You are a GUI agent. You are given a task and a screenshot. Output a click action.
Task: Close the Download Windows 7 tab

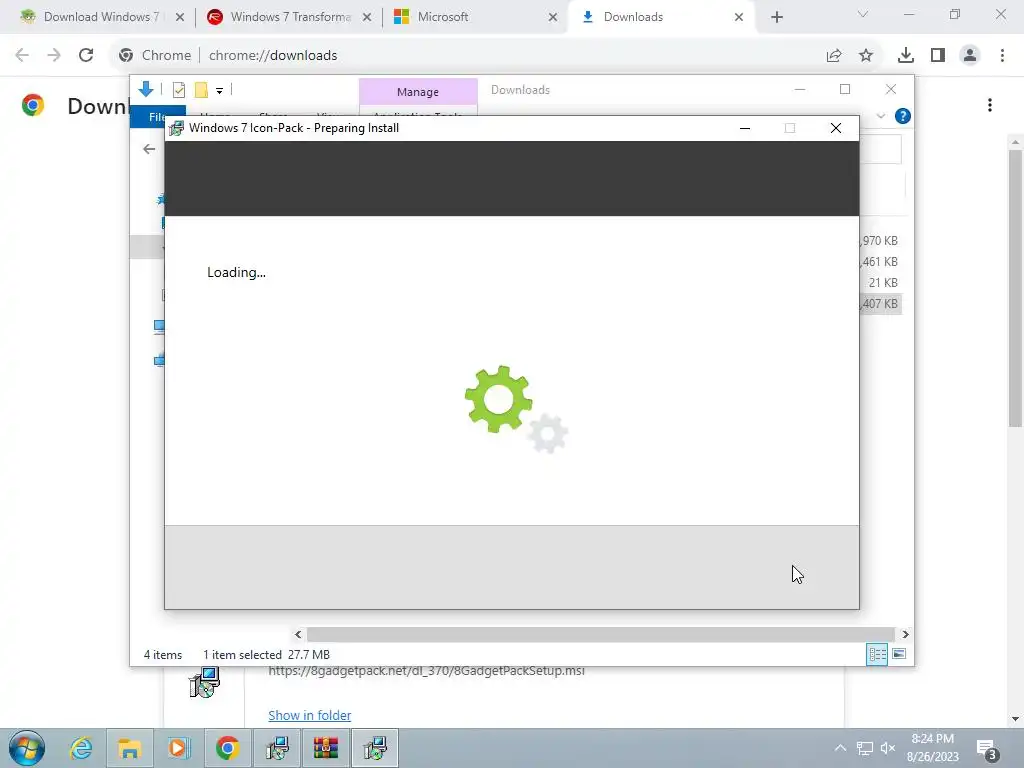coord(180,17)
